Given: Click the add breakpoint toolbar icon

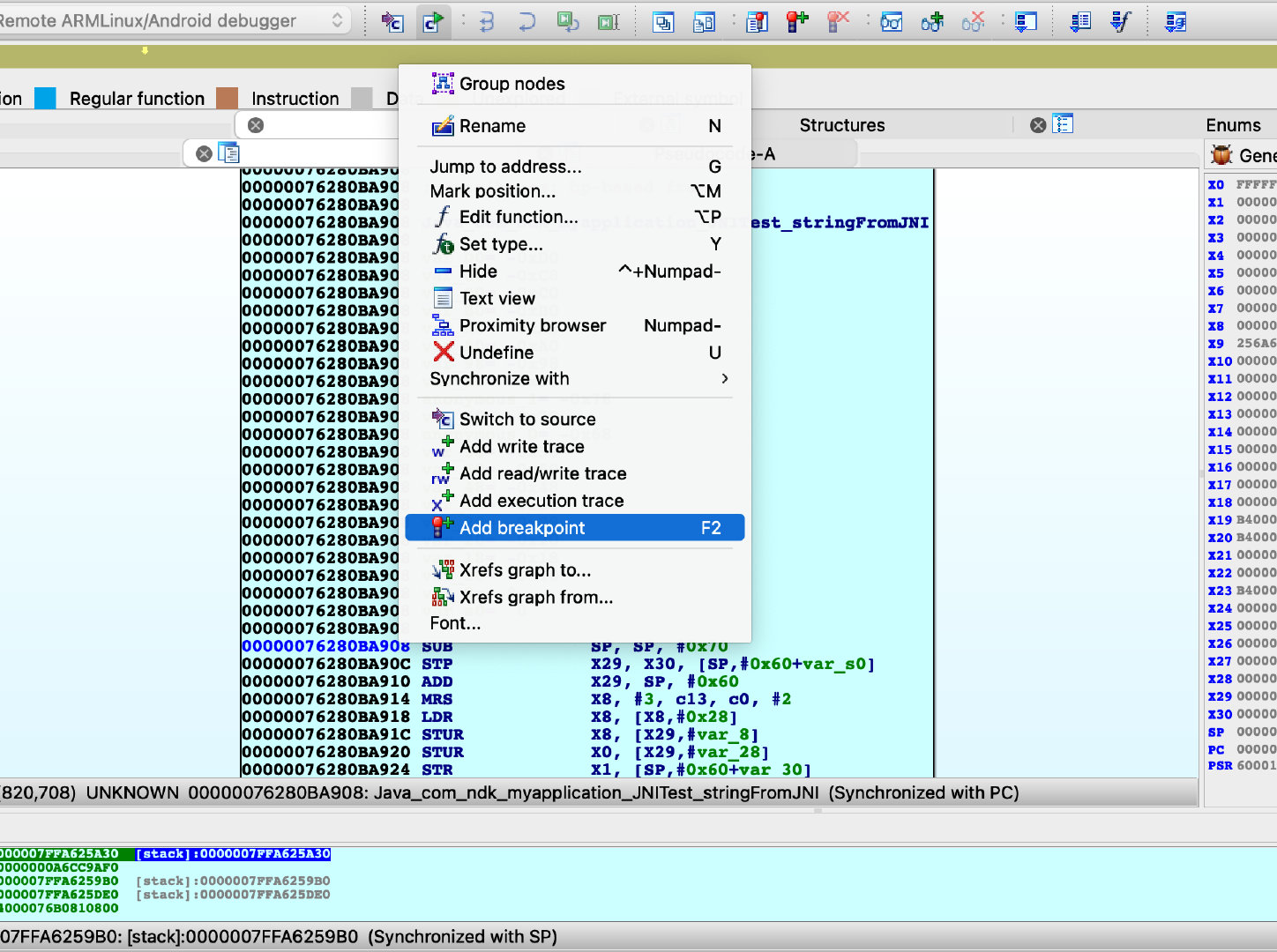Looking at the screenshot, I should click(798, 21).
